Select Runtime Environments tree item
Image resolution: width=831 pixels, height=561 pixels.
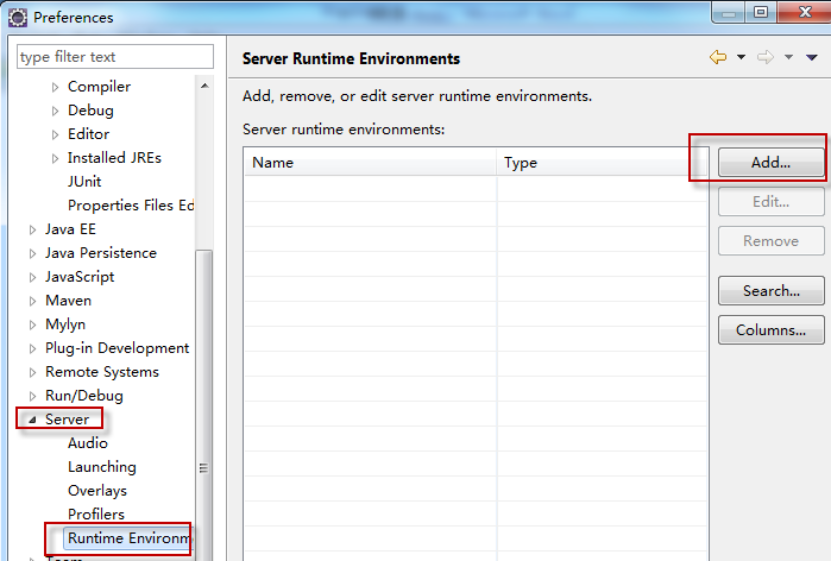point(129,538)
